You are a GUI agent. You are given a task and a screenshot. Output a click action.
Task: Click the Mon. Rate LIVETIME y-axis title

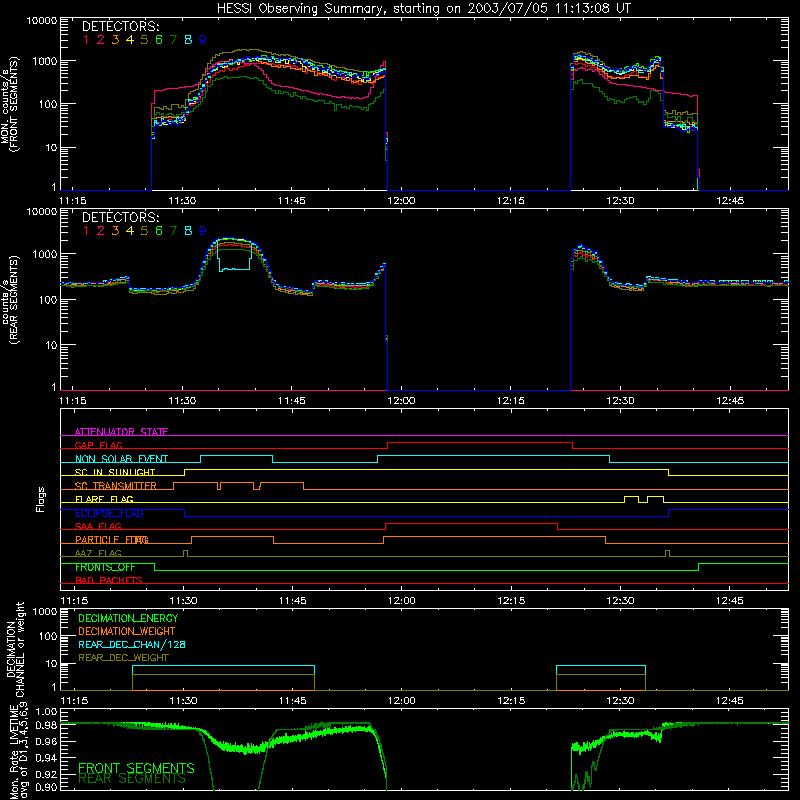(x=19, y=752)
